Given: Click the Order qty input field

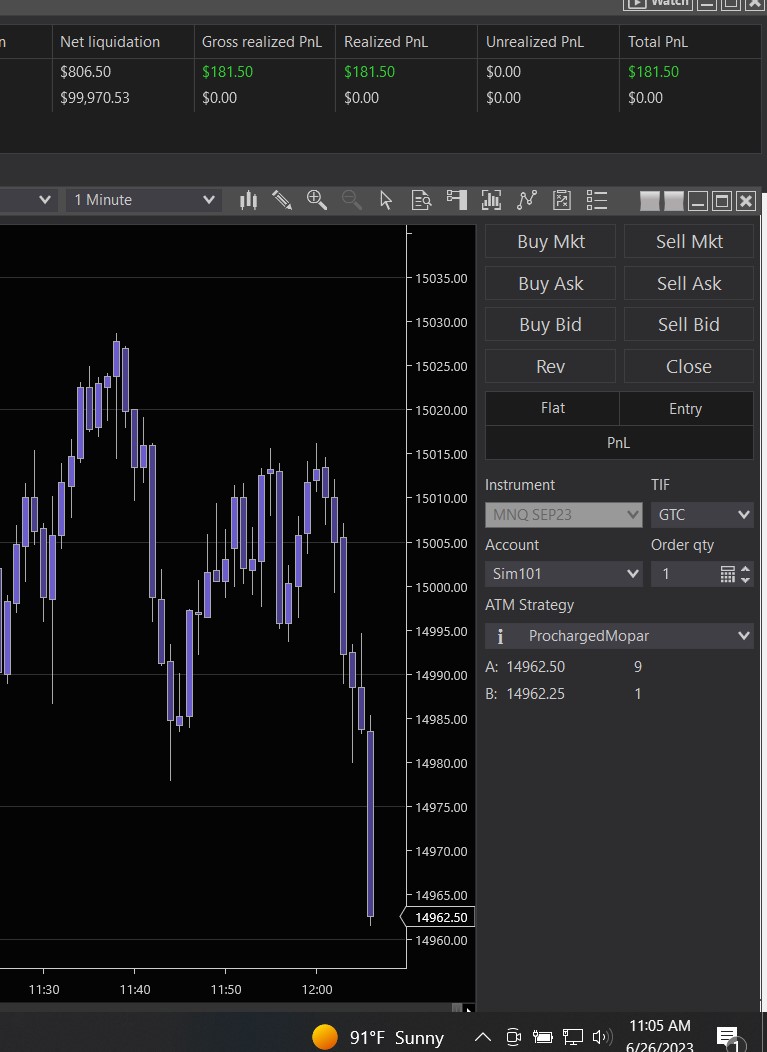Looking at the screenshot, I should (684, 574).
